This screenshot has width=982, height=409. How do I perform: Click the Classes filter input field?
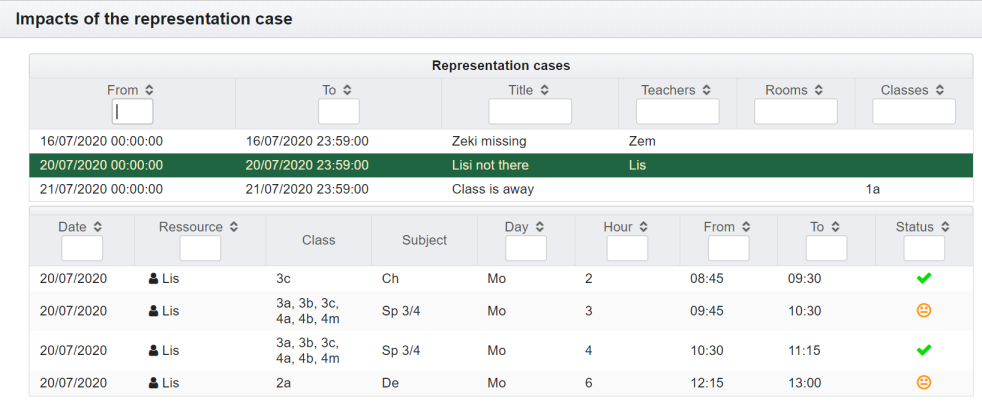tap(914, 111)
